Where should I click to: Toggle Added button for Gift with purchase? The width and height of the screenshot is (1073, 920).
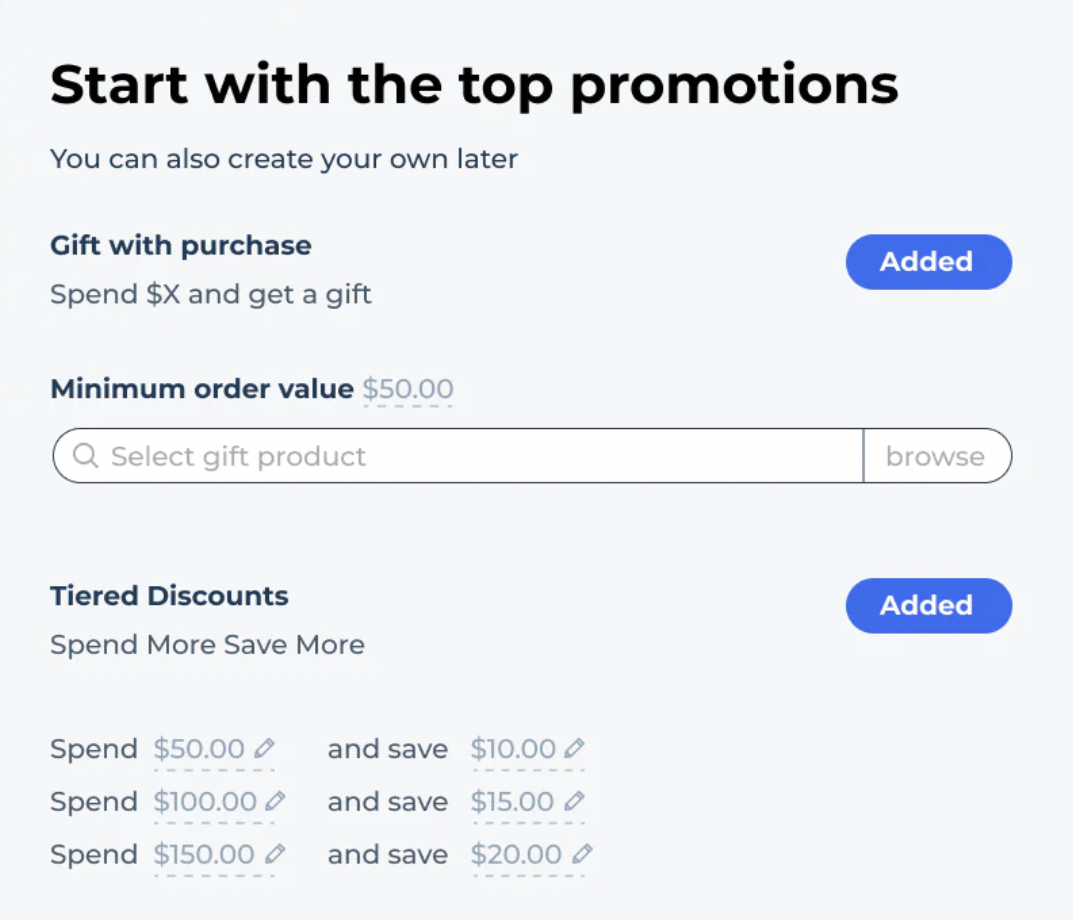(x=928, y=262)
